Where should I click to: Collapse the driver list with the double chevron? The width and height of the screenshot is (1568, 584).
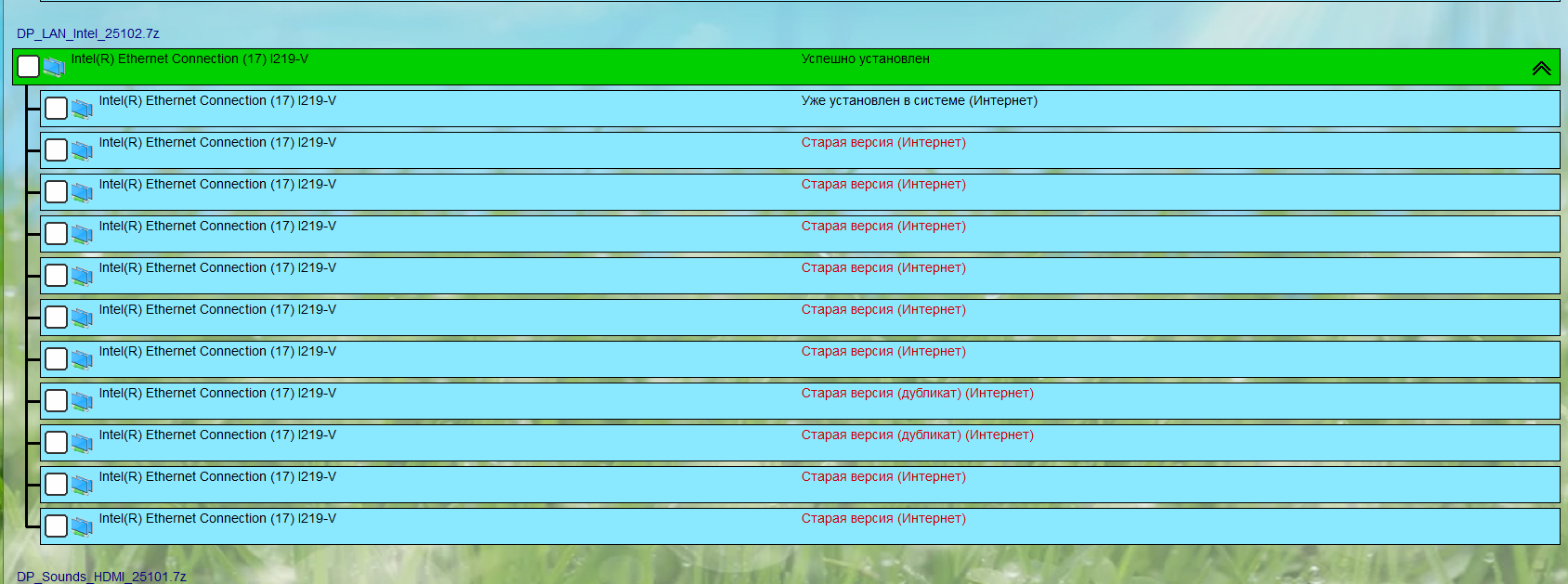point(1541,68)
